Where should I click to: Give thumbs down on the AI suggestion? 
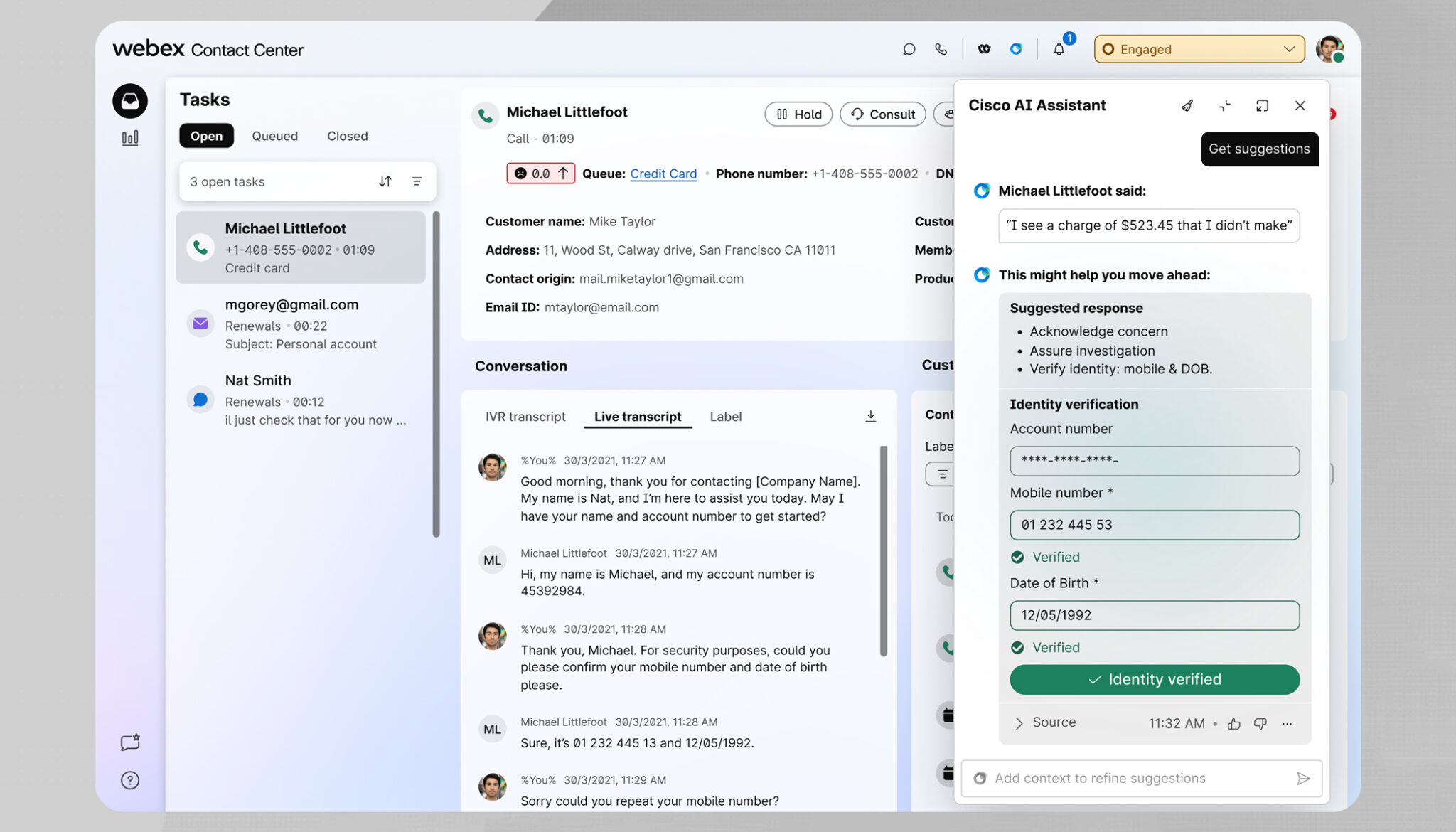click(1260, 723)
